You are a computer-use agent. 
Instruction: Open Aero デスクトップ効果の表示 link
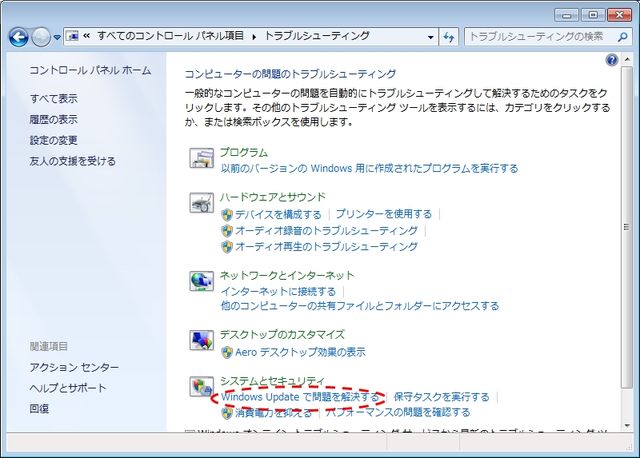click(x=300, y=352)
